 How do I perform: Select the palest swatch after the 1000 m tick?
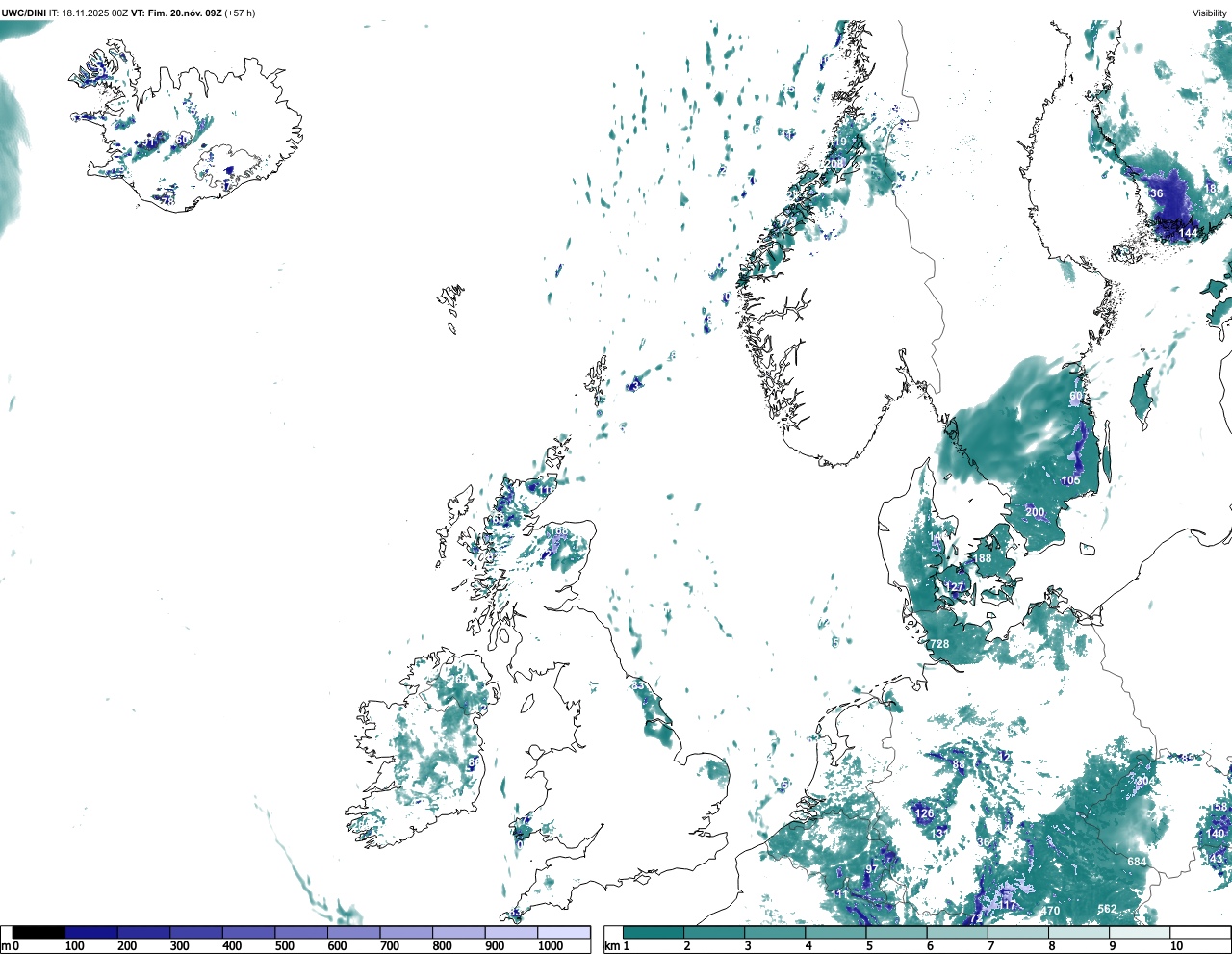[564, 932]
